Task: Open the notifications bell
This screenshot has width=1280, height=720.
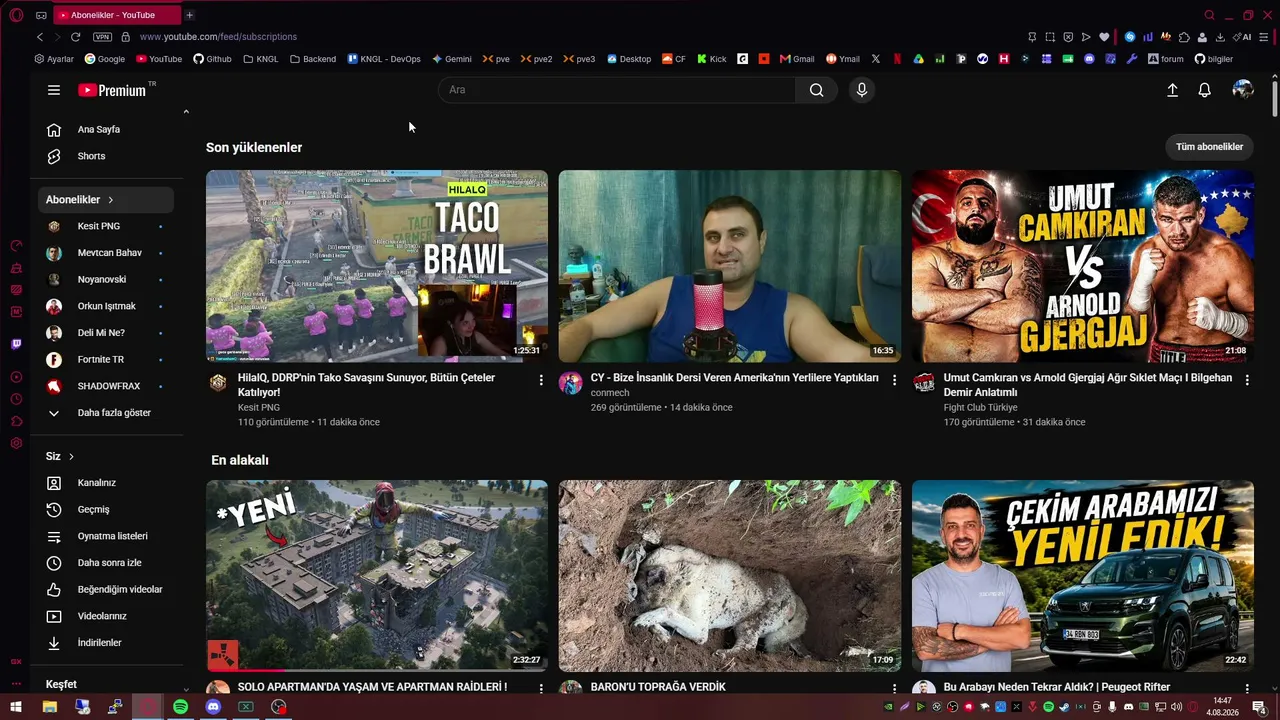Action: coord(1205,90)
